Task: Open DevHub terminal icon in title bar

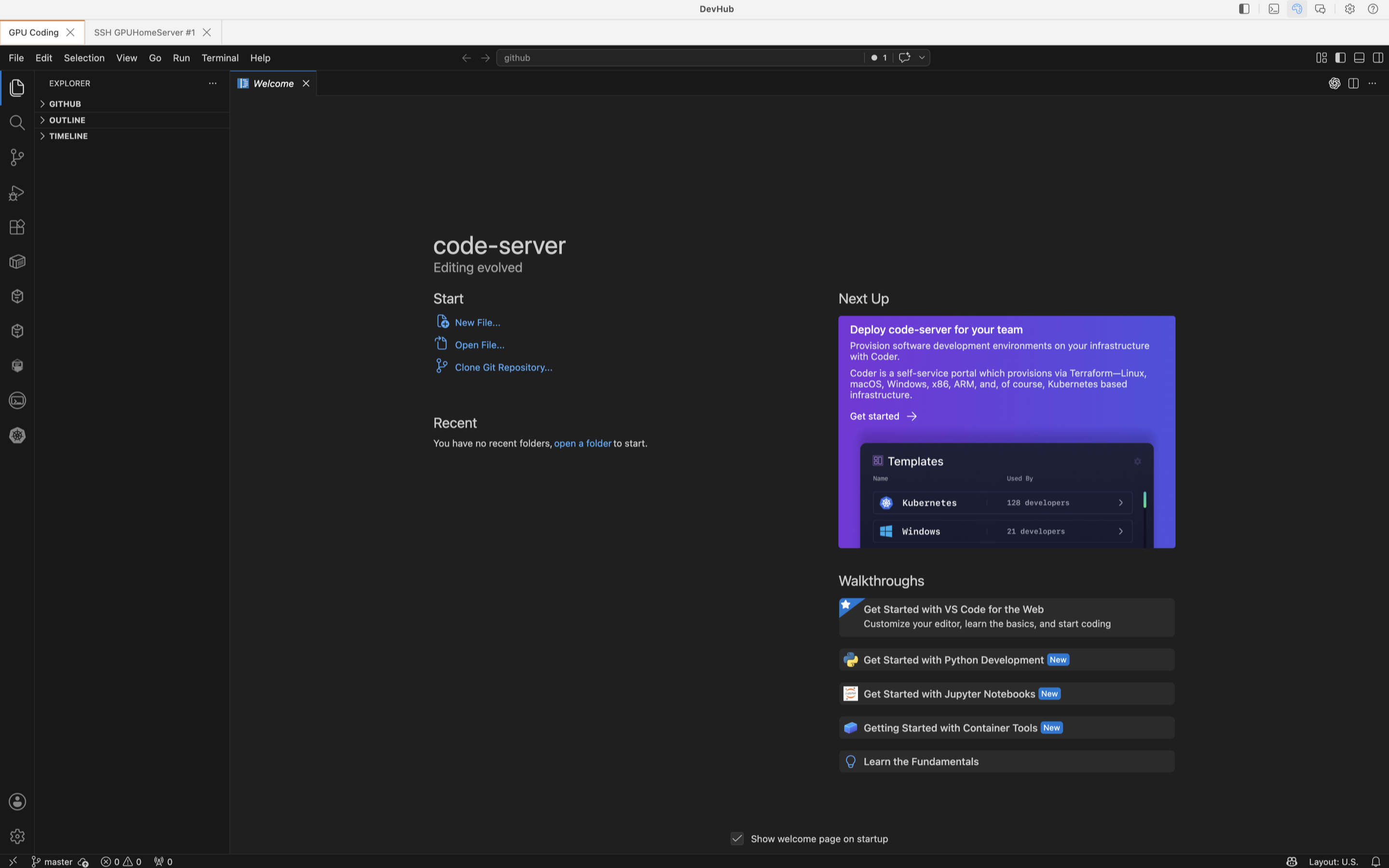Action: click(x=1273, y=9)
